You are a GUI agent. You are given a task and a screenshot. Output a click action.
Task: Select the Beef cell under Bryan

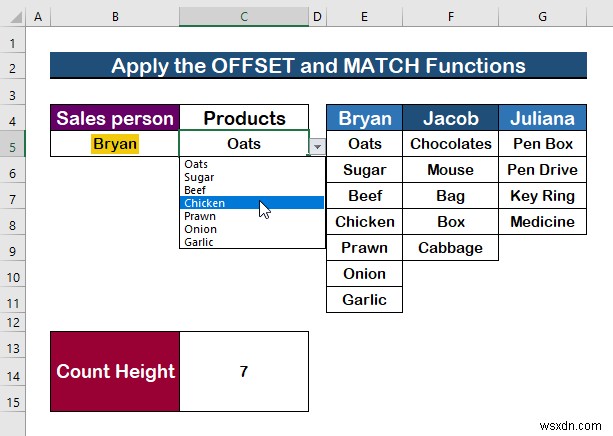tap(364, 196)
